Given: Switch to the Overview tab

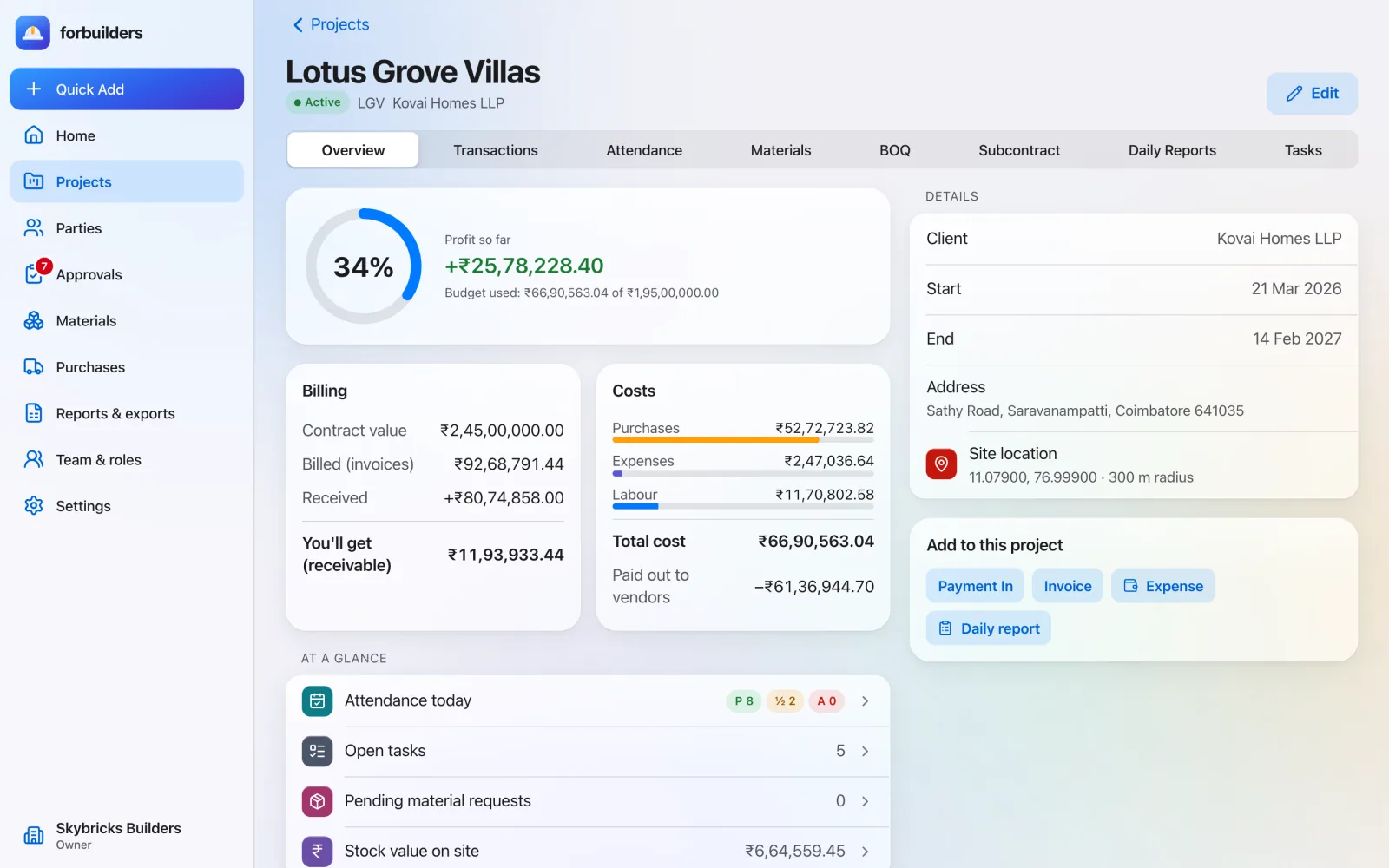Looking at the screenshot, I should pyautogui.click(x=352, y=150).
